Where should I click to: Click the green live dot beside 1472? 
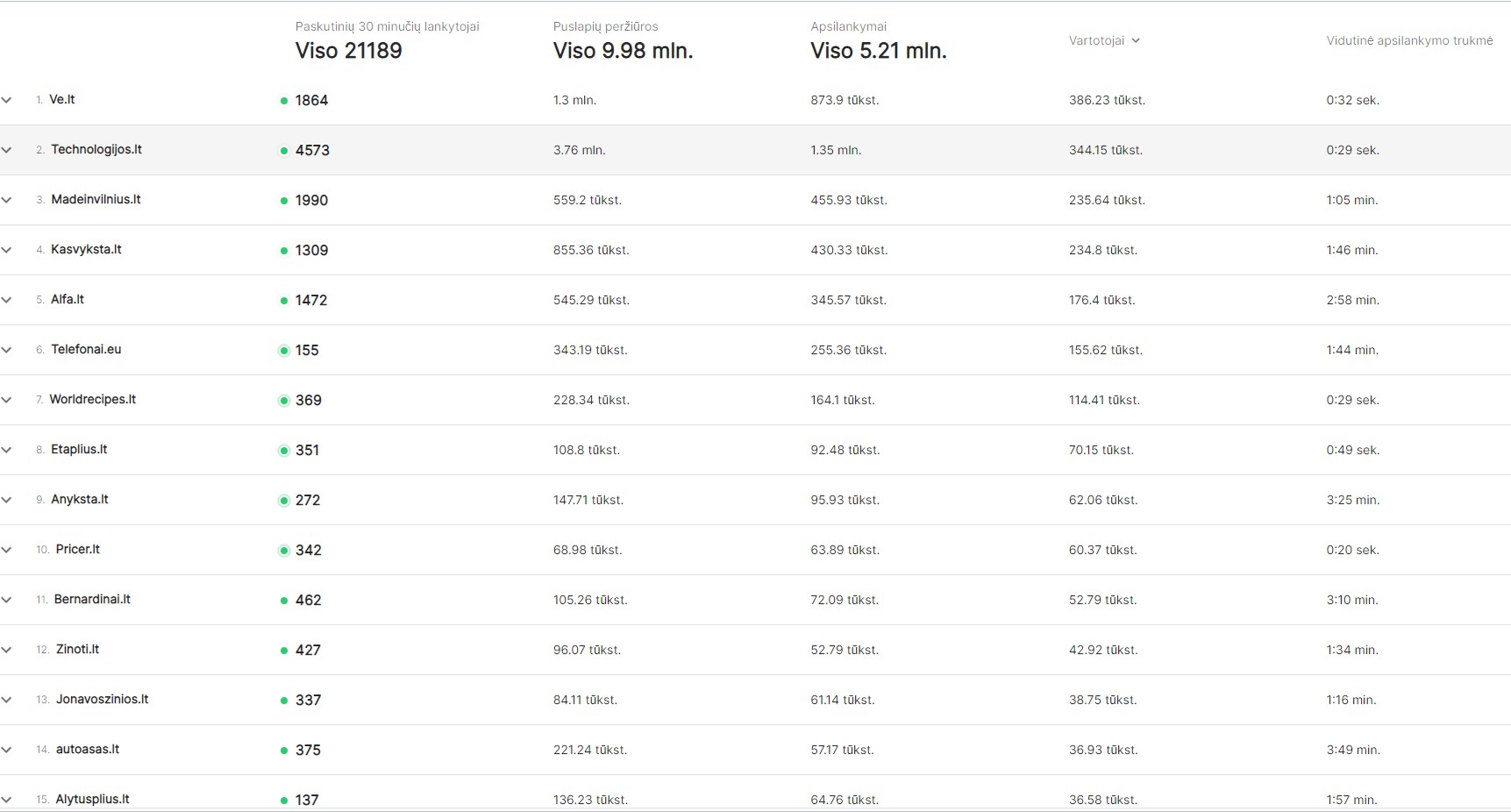283,301
